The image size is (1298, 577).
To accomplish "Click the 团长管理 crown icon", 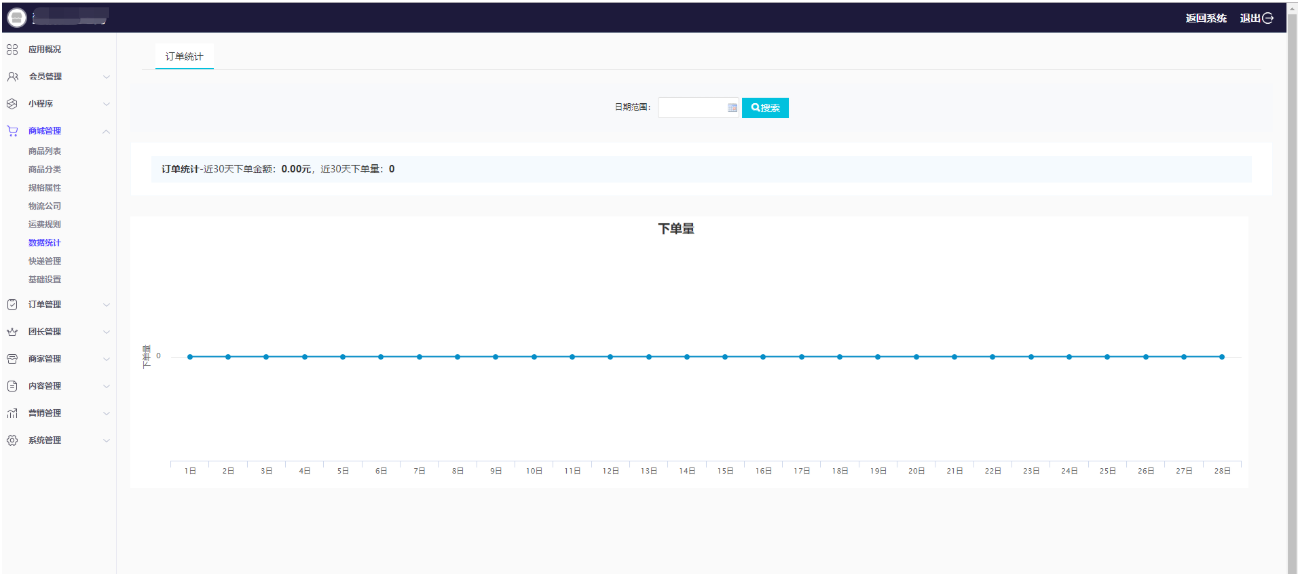I will pos(12,331).
